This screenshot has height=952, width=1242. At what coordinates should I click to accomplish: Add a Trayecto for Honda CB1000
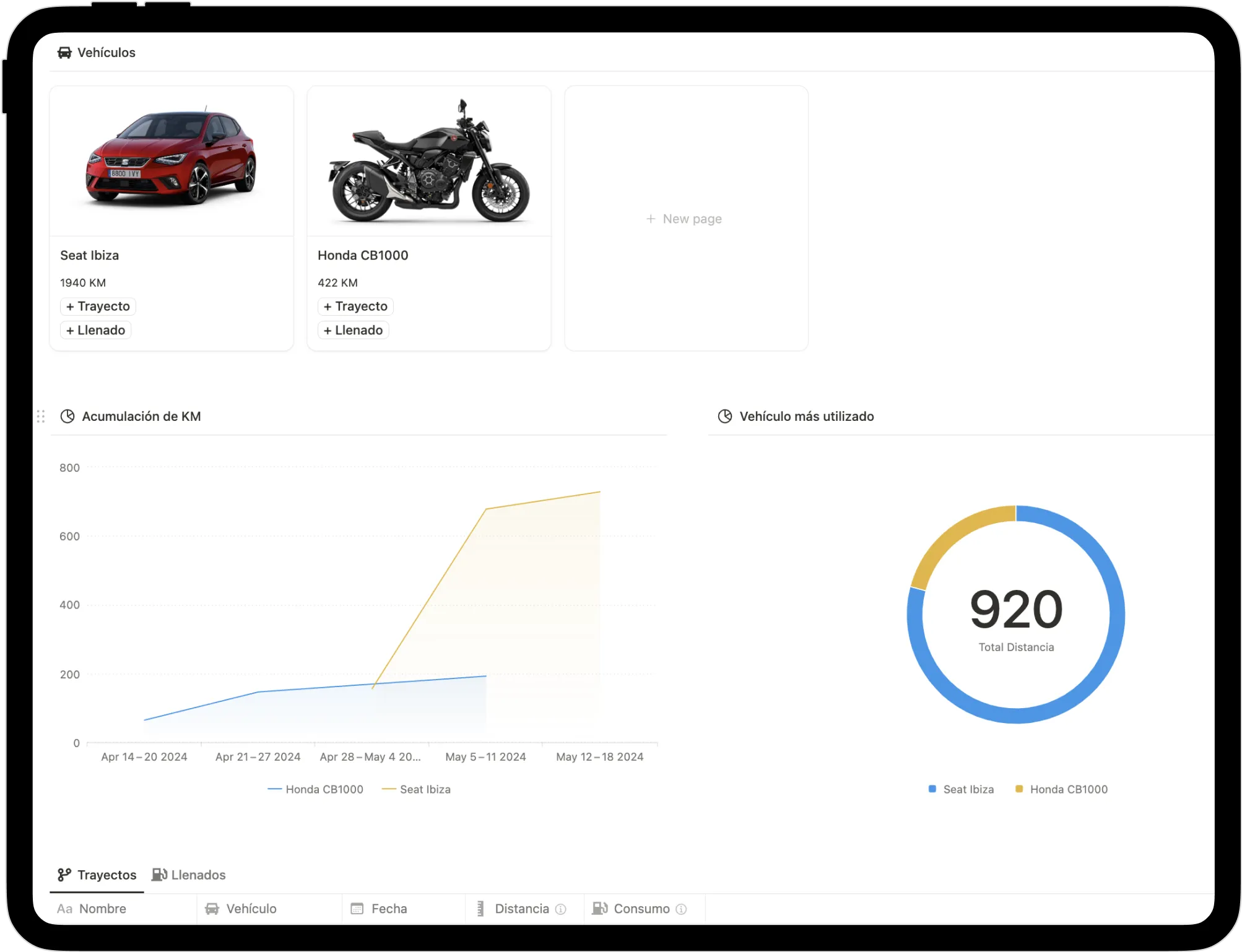point(355,306)
